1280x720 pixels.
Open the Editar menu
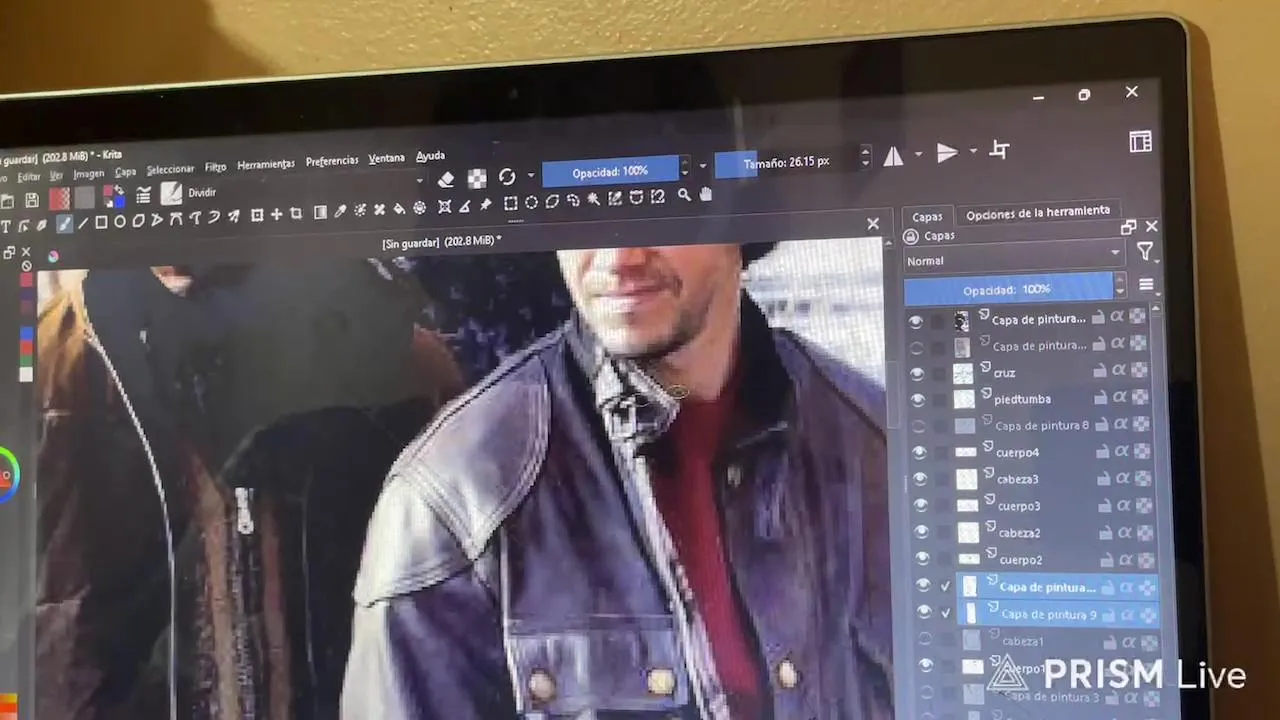pyautogui.click(x=29, y=177)
